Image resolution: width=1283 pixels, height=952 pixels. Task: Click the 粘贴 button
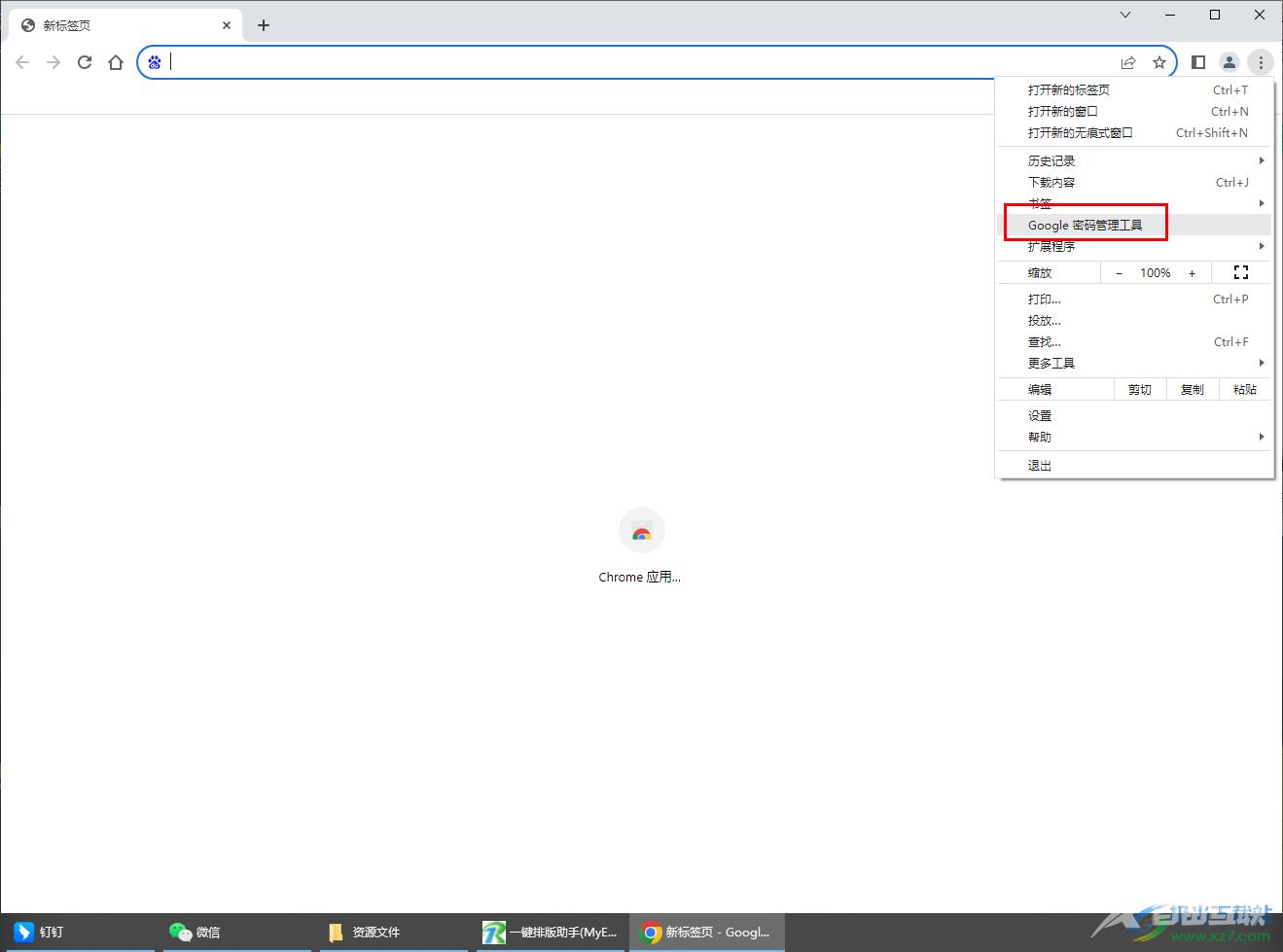(1245, 390)
